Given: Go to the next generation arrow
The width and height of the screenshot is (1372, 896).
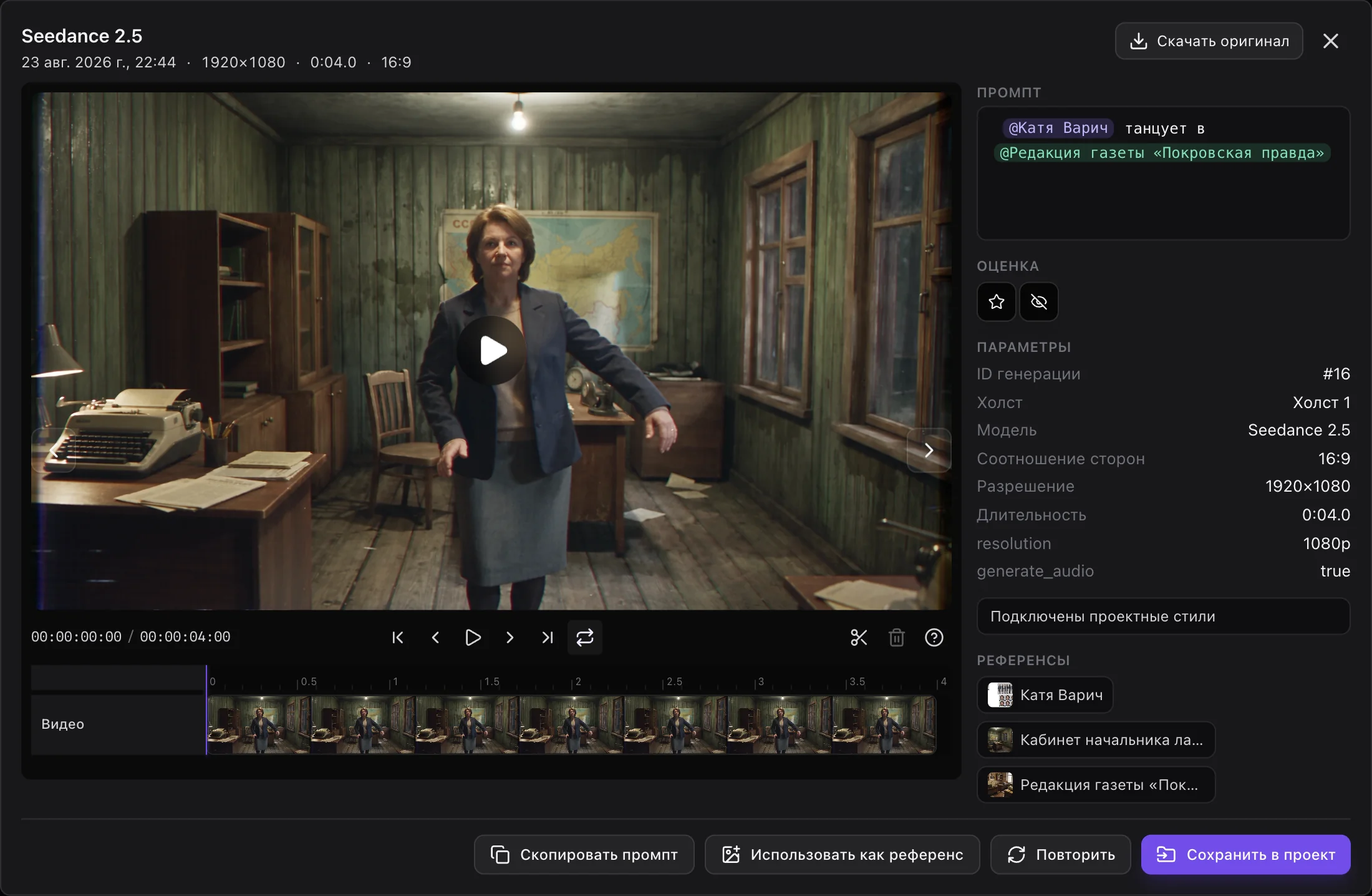Looking at the screenshot, I should tap(929, 450).
